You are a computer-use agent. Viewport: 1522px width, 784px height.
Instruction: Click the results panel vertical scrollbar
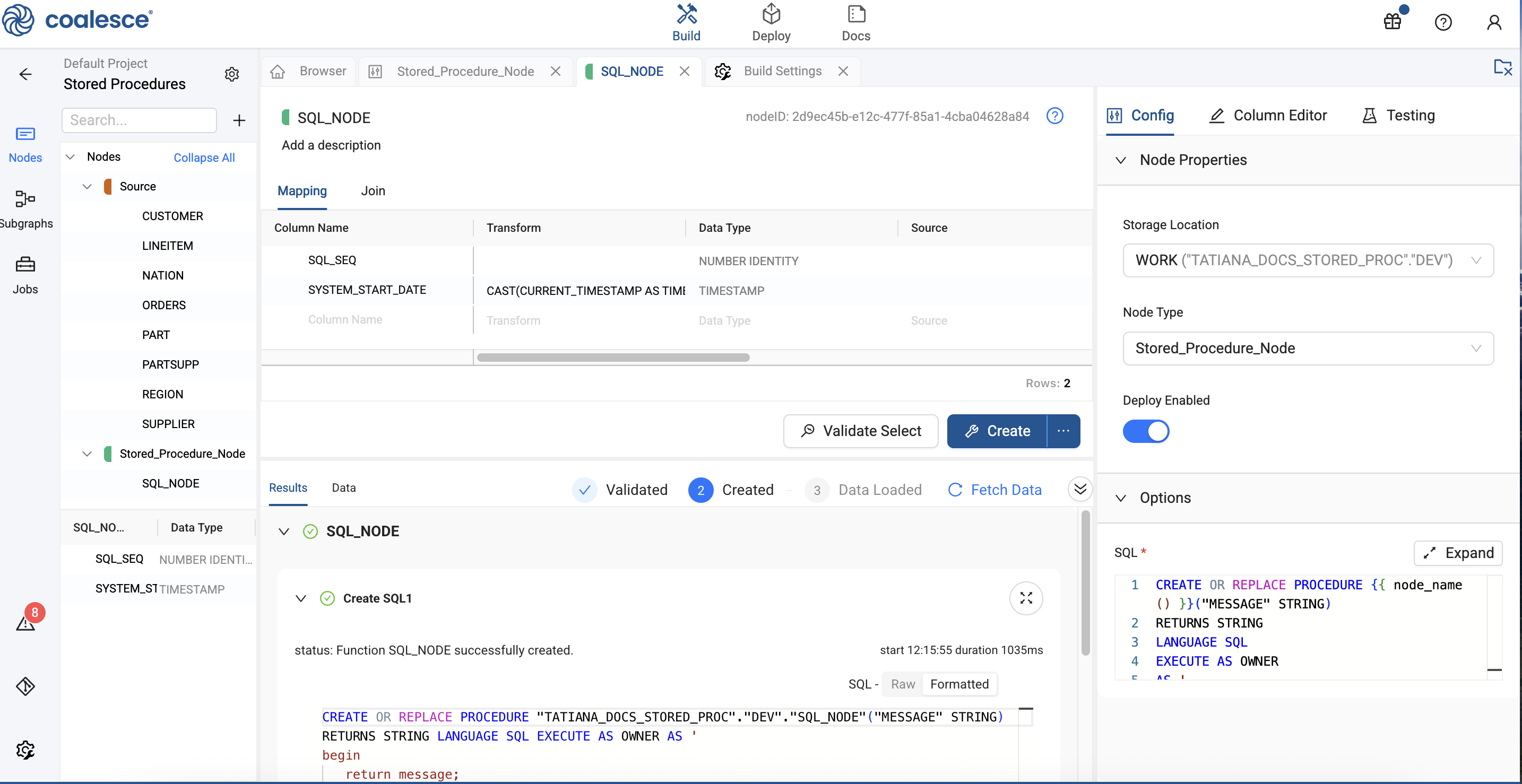tap(1085, 583)
